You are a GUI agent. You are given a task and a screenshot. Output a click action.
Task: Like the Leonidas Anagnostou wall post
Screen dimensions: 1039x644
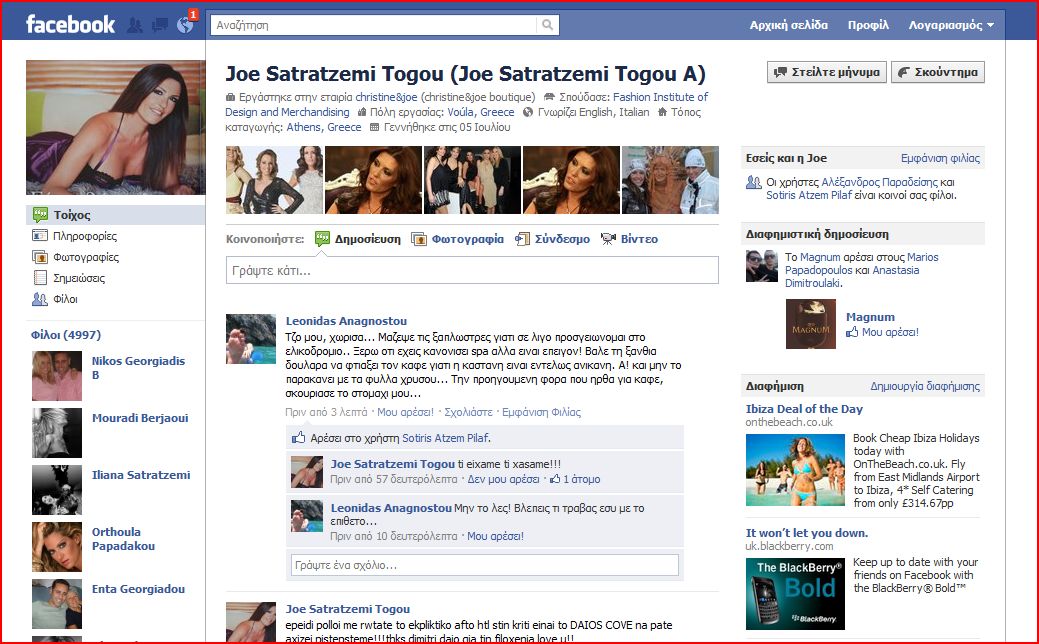pyautogui.click(x=406, y=412)
